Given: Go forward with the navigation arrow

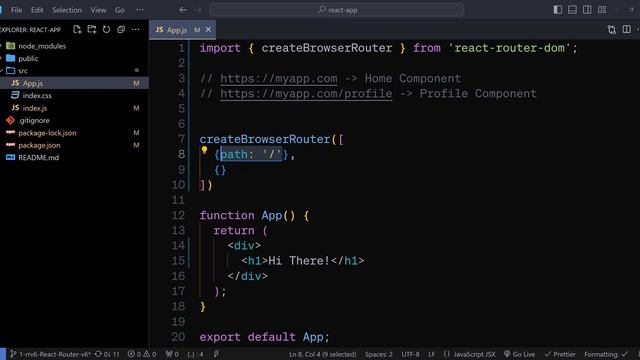Looking at the screenshot, I should pos(198,10).
